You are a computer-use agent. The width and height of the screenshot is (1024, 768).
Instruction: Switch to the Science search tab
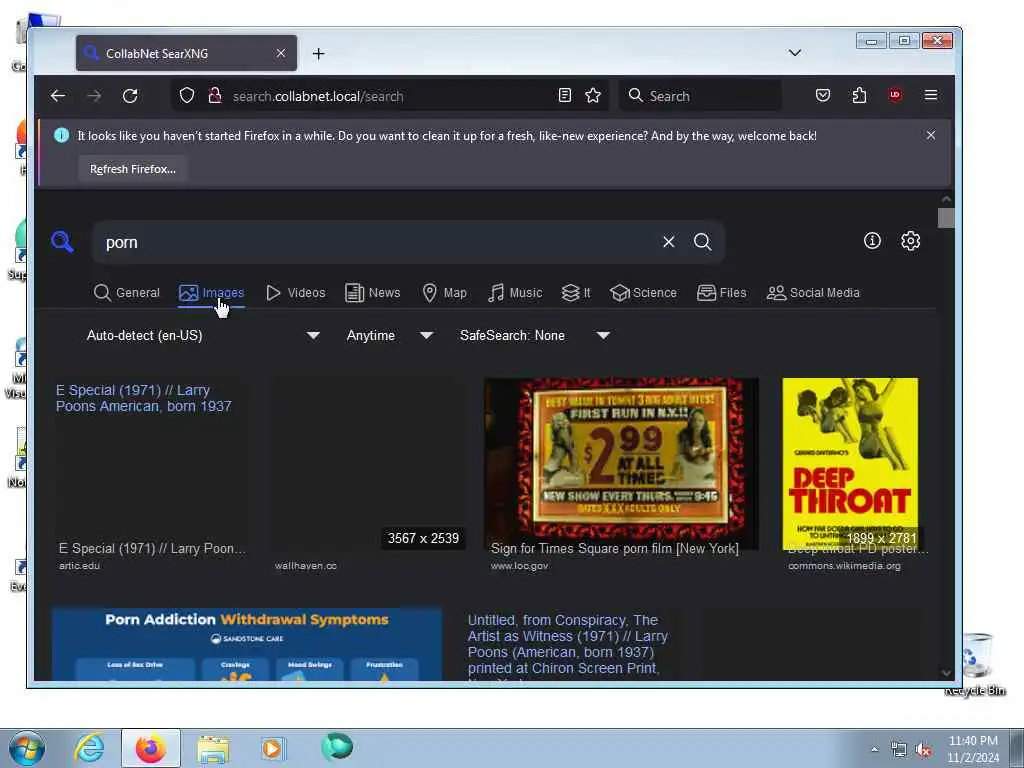tap(643, 293)
